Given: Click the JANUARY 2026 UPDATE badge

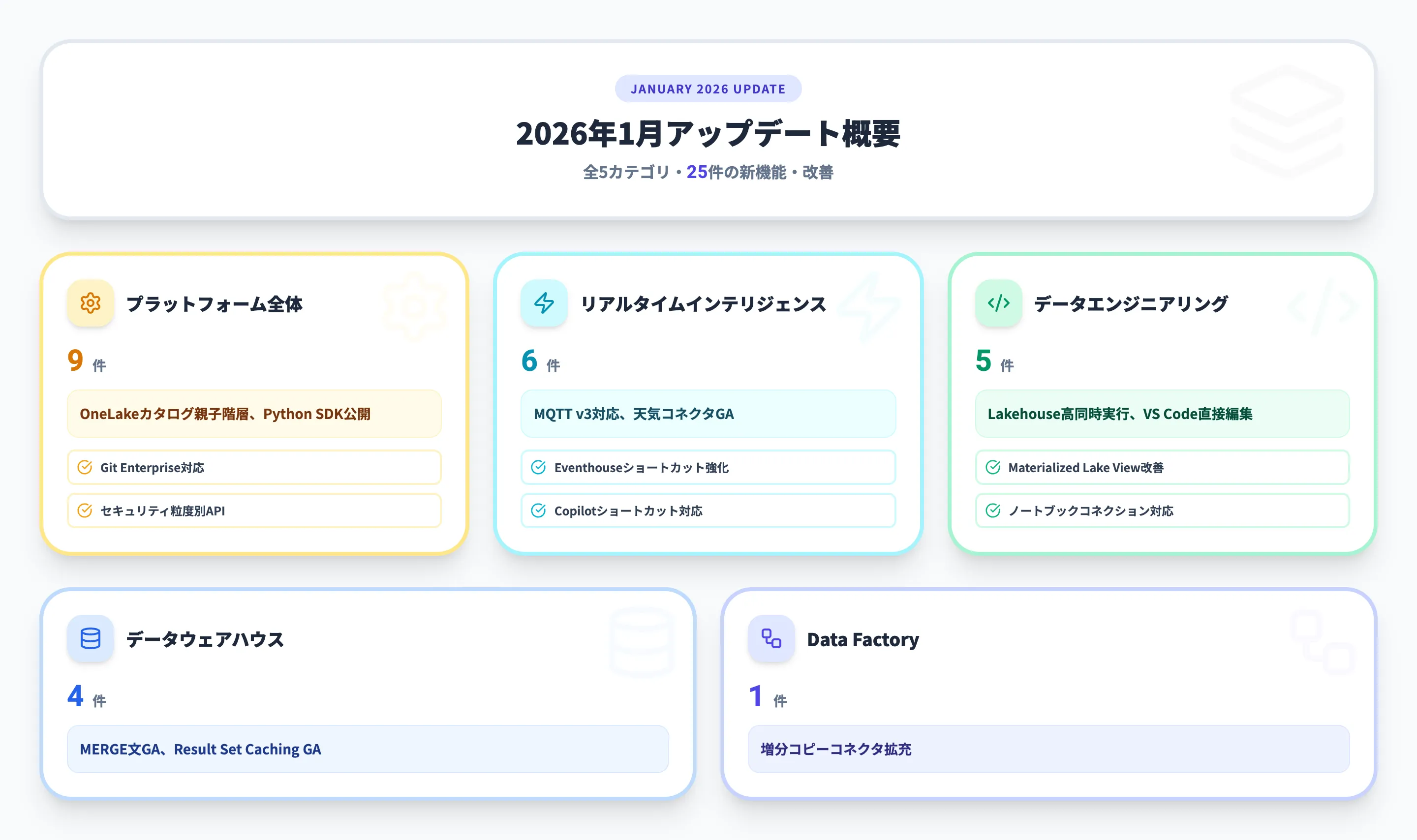Looking at the screenshot, I should pos(708,89).
